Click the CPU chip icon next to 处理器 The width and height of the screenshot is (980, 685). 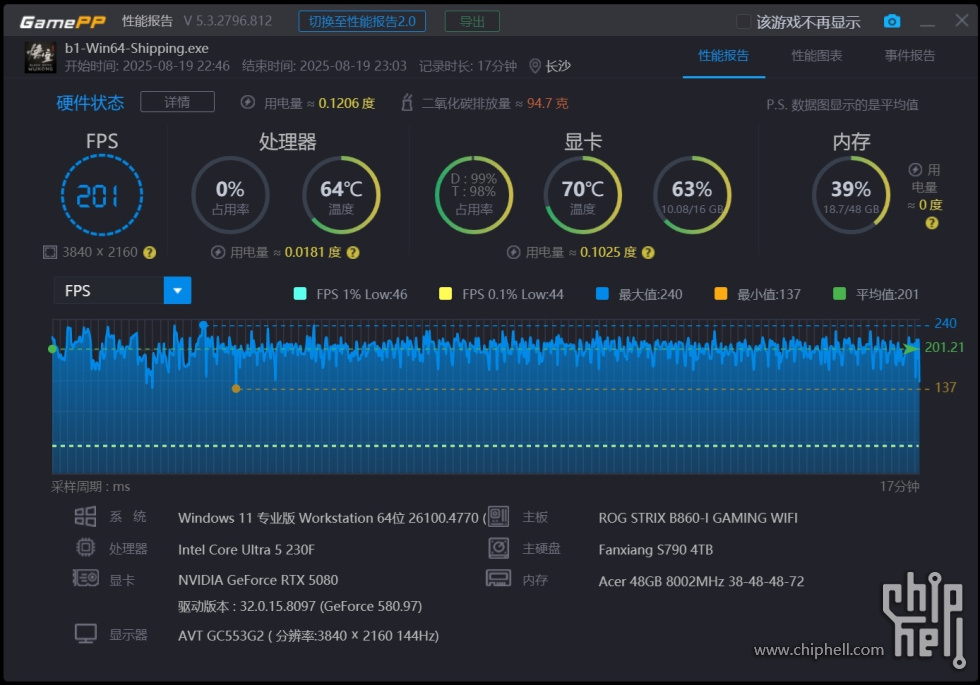point(86,548)
